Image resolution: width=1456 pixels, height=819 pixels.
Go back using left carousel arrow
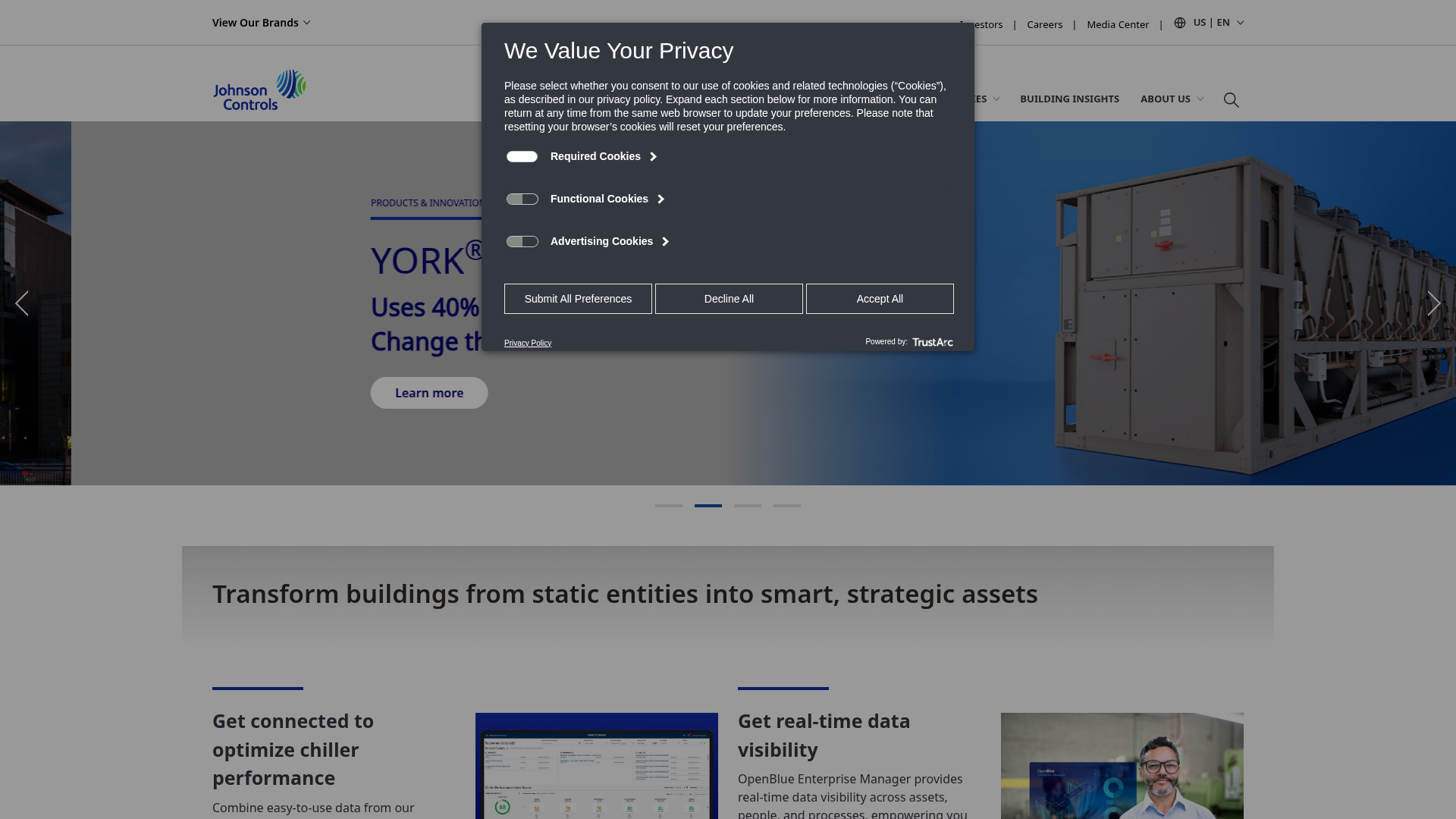(x=23, y=303)
